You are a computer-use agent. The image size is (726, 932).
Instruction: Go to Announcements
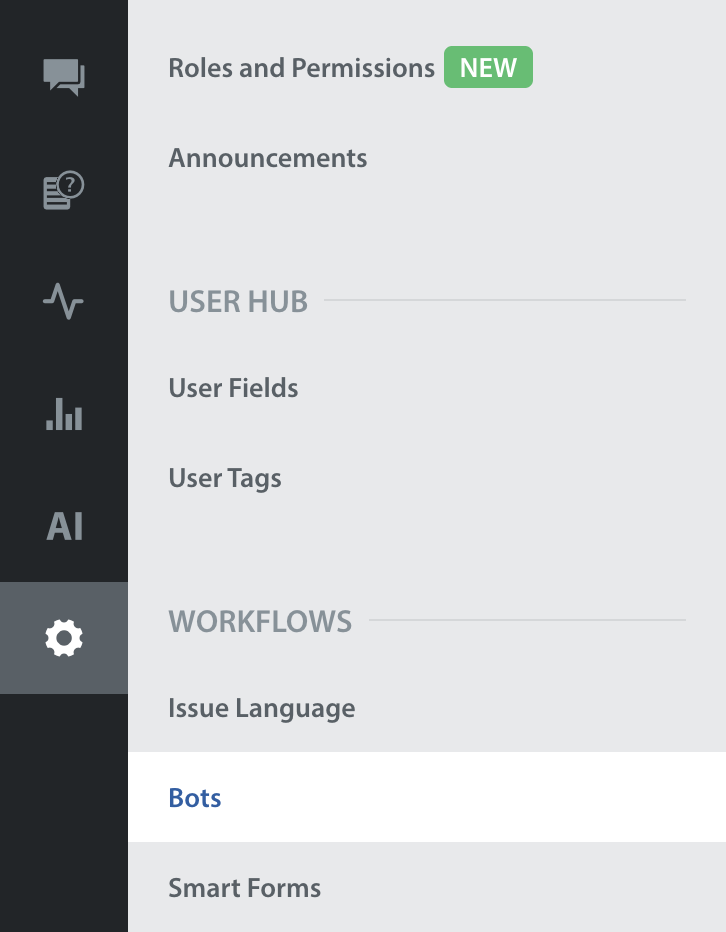pyautogui.click(x=267, y=158)
